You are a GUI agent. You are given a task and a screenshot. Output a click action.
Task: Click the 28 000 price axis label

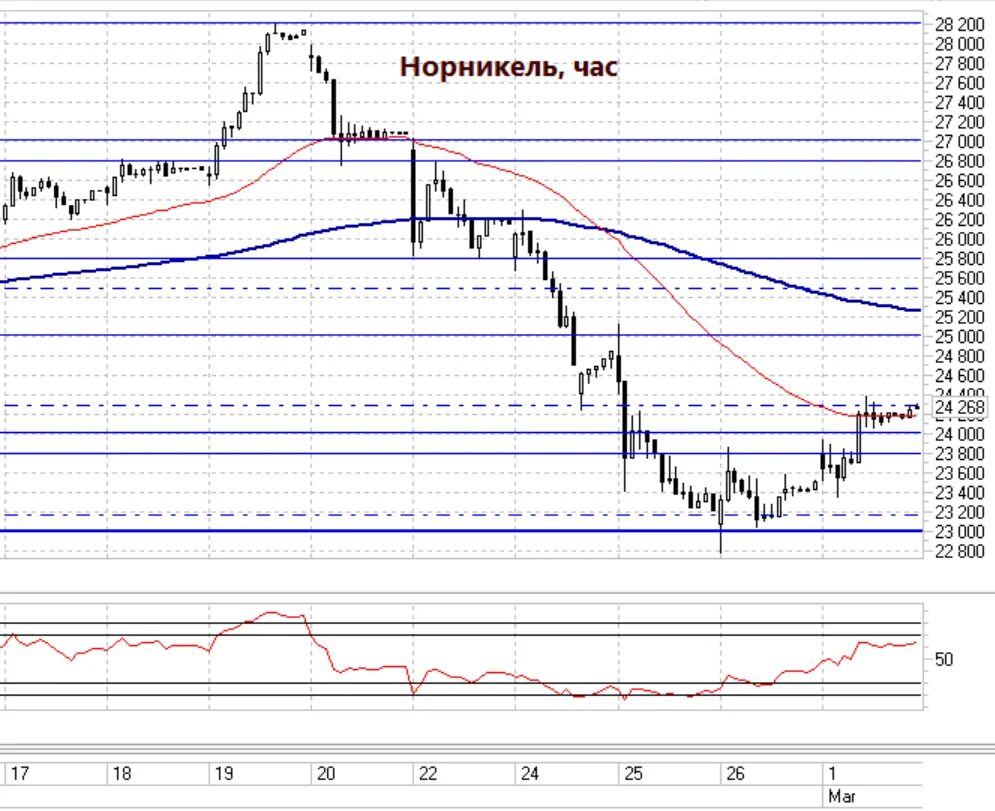[959, 44]
